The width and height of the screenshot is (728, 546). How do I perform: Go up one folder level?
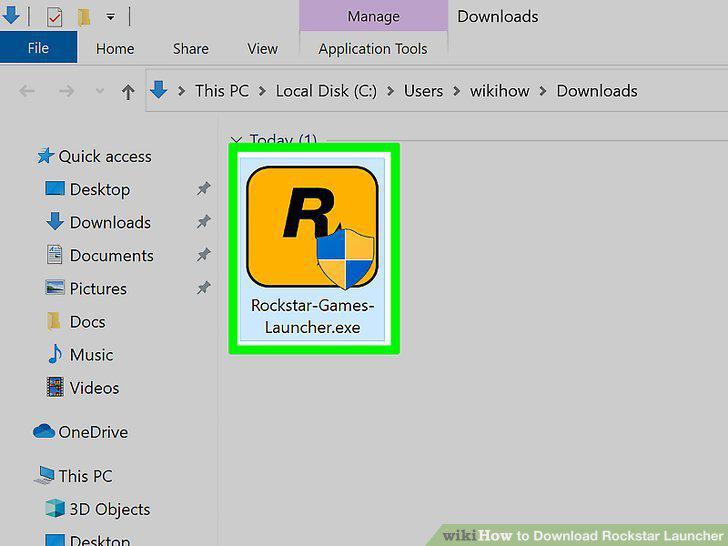coord(128,91)
